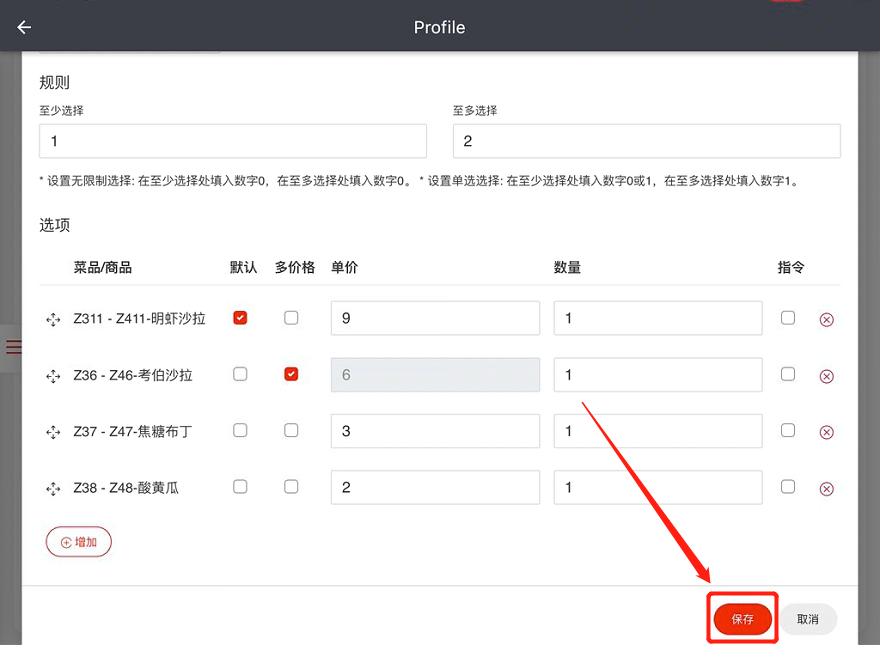This screenshot has width=880, height=645.
Task: Click the drag handle for Z36 考伯沙拉
Action: pyautogui.click(x=53, y=376)
